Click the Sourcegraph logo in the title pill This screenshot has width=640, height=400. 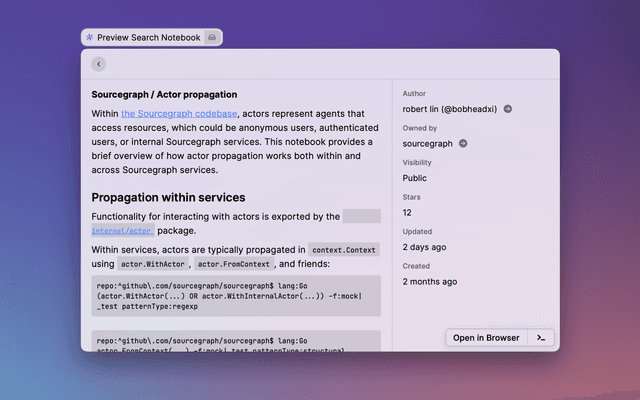pyautogui.click(x=90, y=38)
